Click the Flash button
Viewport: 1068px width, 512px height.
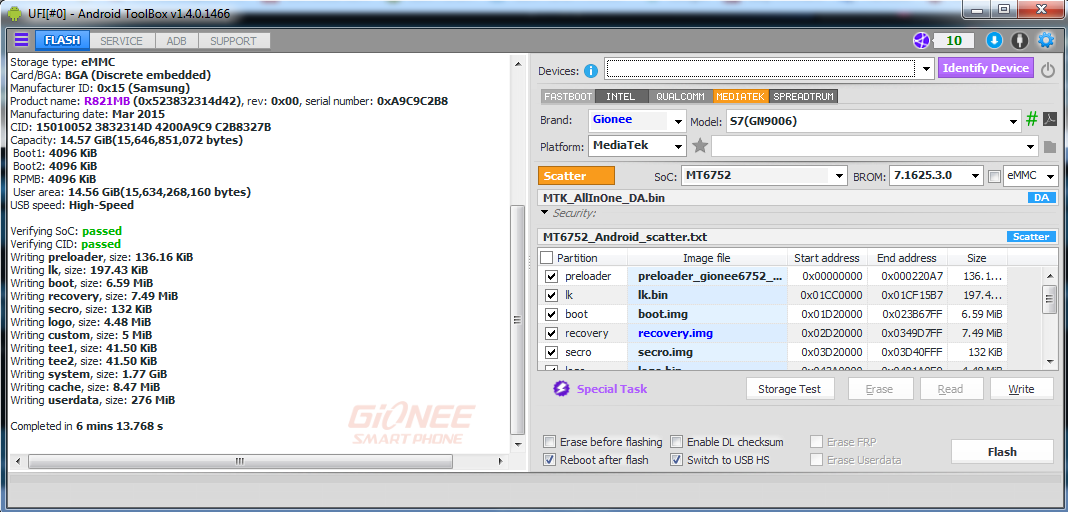point(1002,451)
